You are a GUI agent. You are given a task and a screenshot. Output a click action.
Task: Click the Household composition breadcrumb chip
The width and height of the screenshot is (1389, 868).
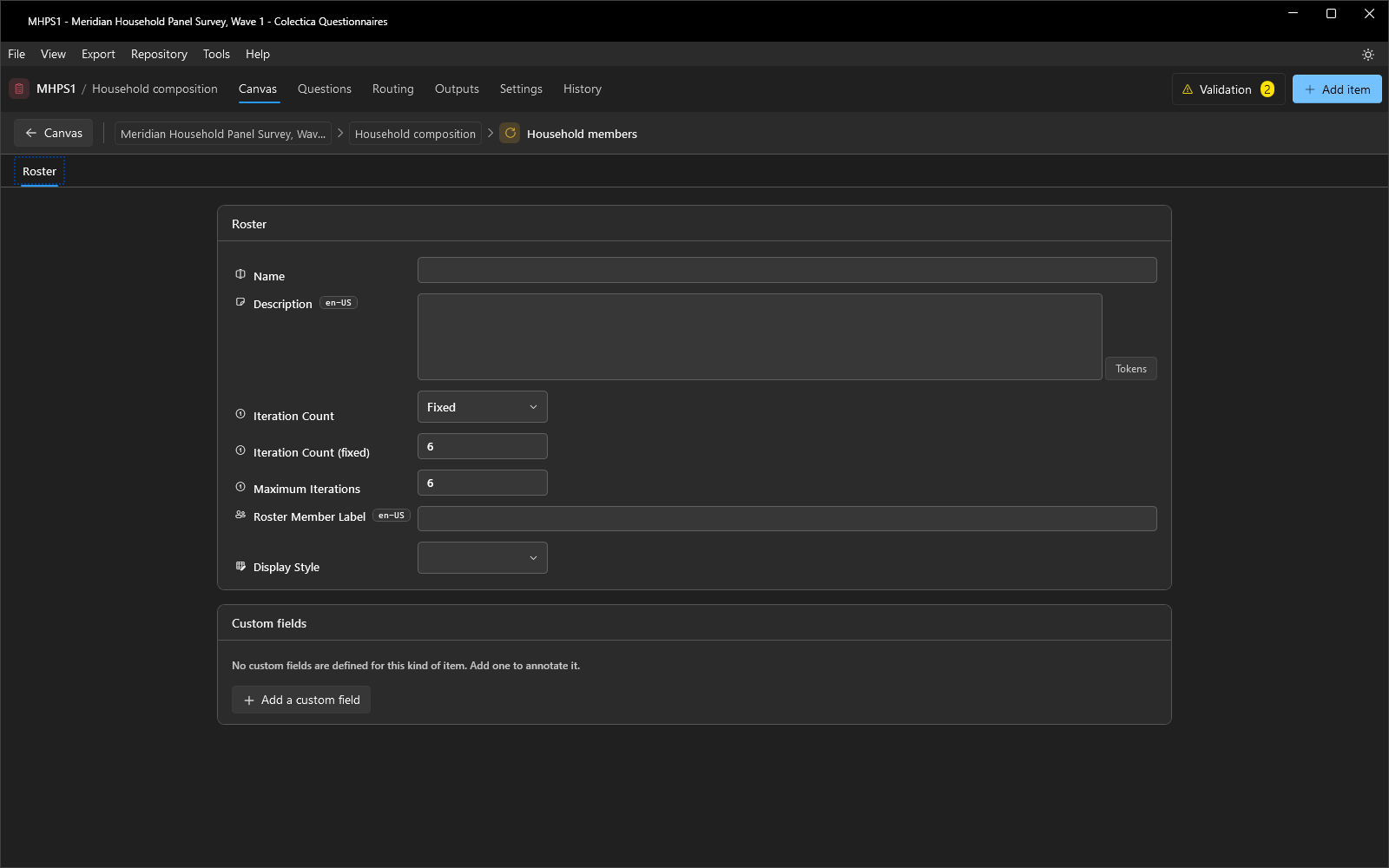pyautogui.click(x=415, y=134)
